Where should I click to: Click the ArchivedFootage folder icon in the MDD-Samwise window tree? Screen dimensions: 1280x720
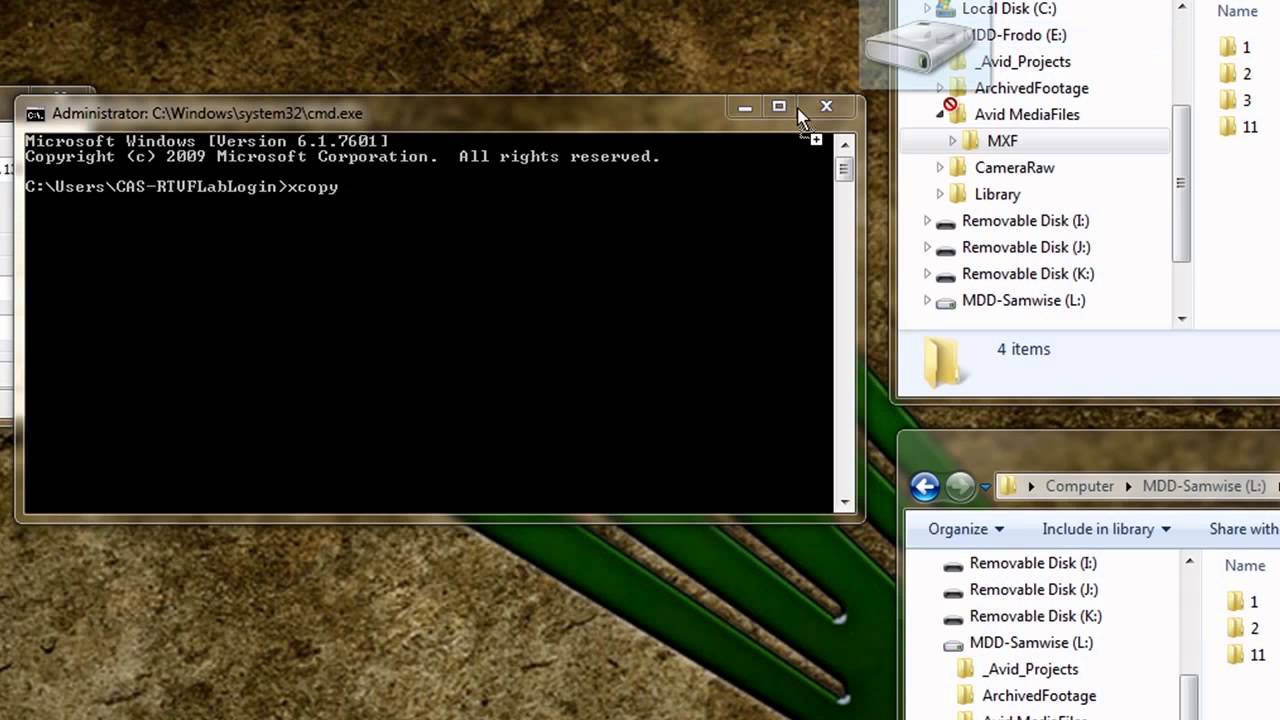coord(966,696)
